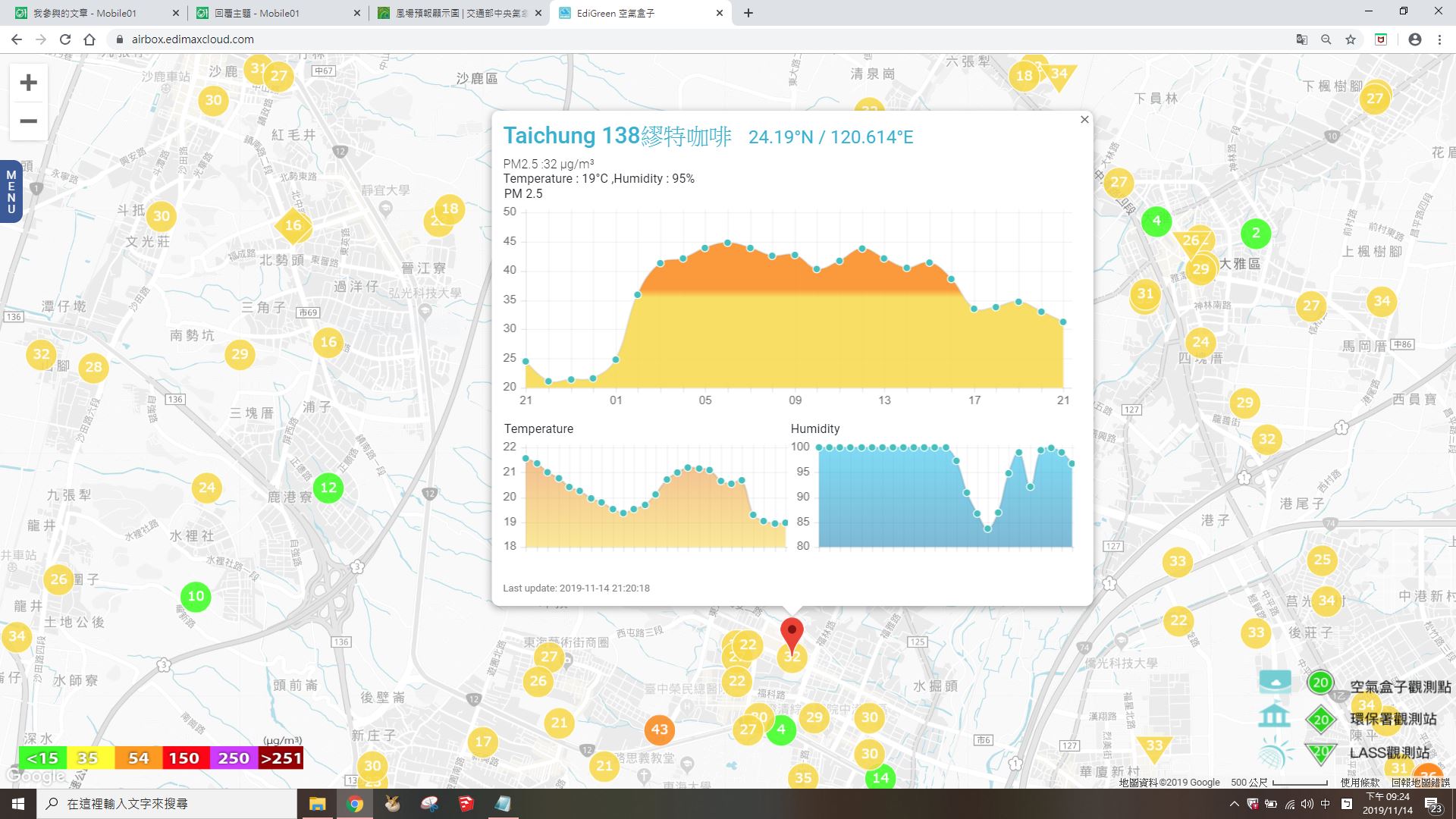
Task: Click the dark red >251 legend swatch
Action: pos(281,758)
